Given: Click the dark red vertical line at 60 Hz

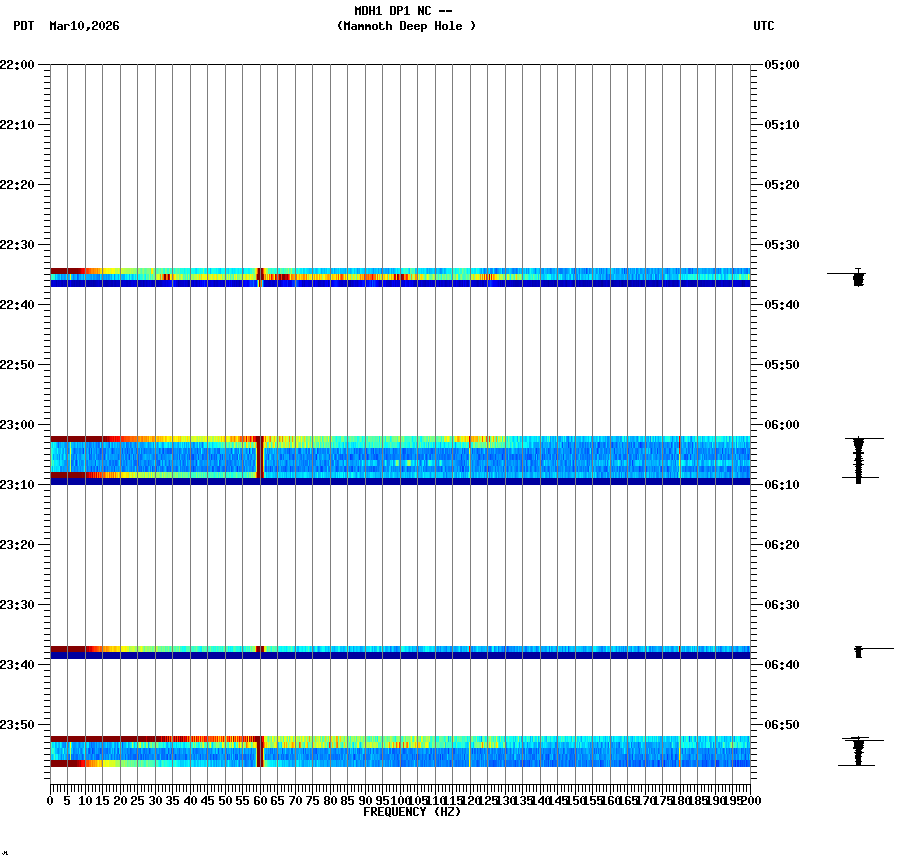Looking at the screenshot, I should pos(260,458).
